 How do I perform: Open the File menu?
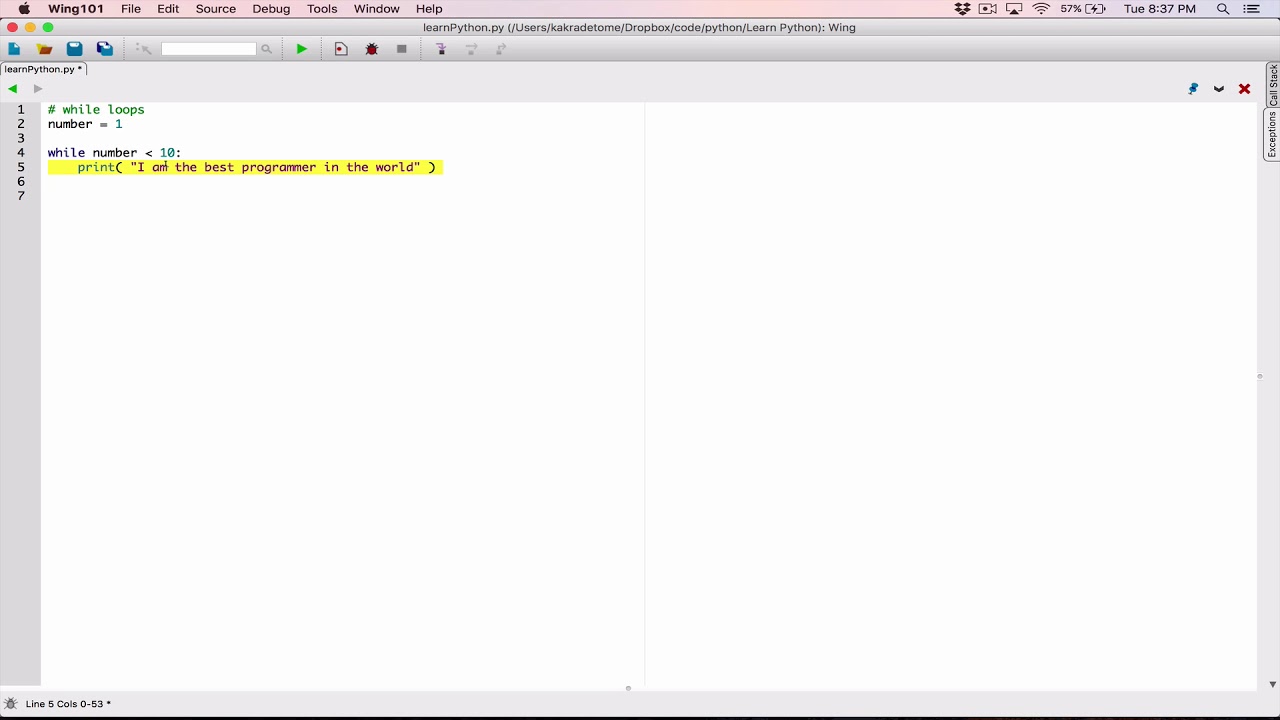tap(131, 9)
